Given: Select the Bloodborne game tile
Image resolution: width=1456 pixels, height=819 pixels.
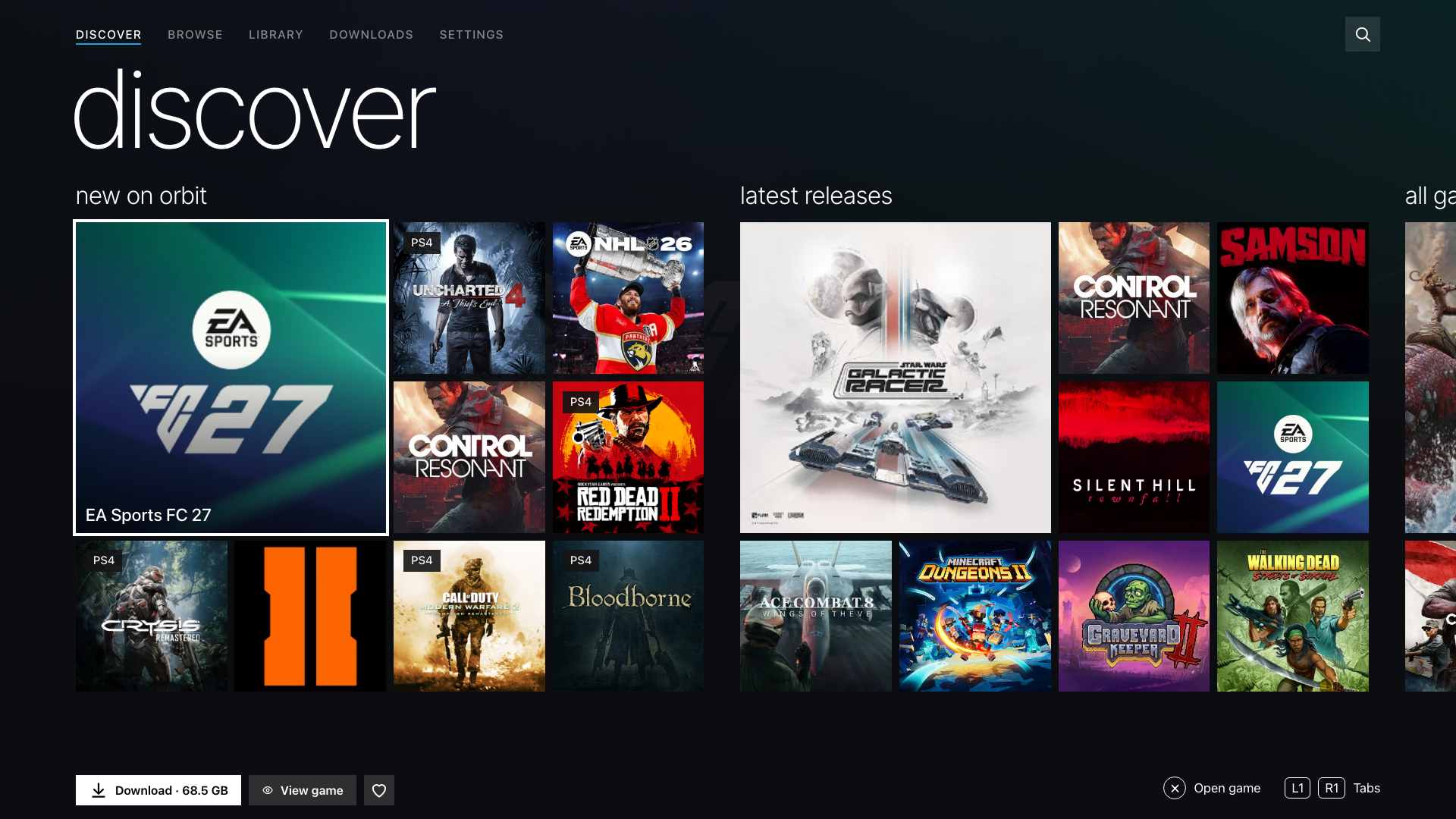Looking at the screenshot, I should (x=628, y=616).
